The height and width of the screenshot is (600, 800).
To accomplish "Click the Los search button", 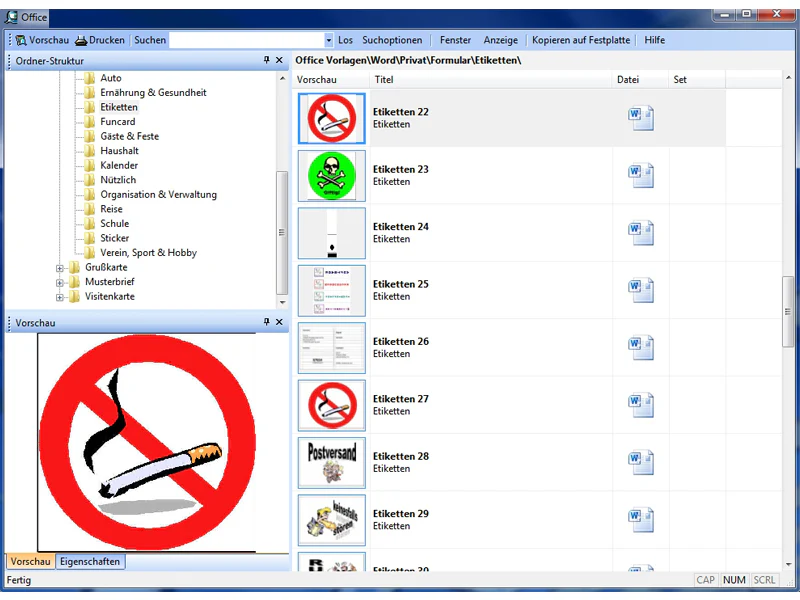I will tap(345, 40).
